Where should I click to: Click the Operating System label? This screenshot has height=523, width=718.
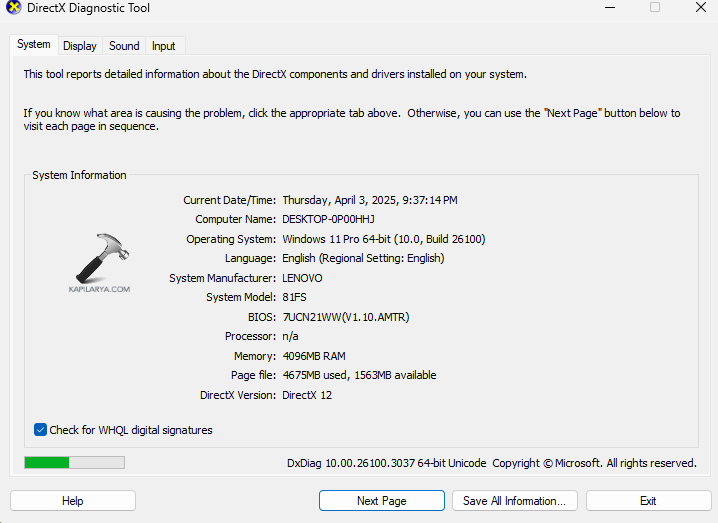tap(231, 239)
